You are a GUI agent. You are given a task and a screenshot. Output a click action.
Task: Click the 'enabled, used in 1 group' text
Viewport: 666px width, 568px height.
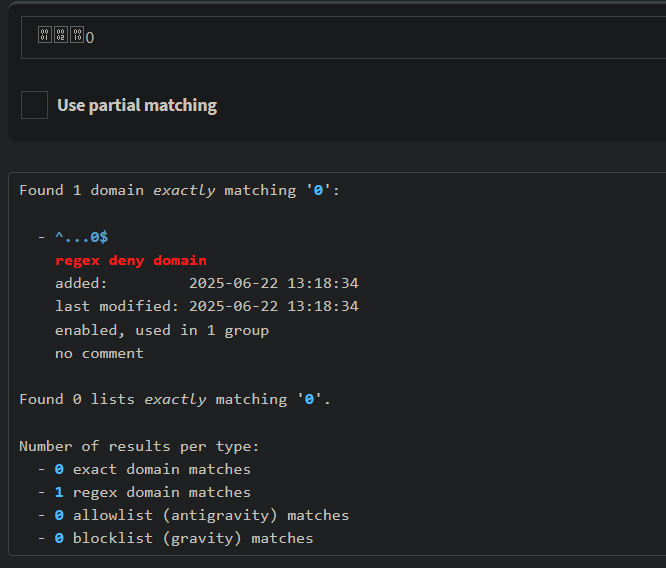(162, 330)
